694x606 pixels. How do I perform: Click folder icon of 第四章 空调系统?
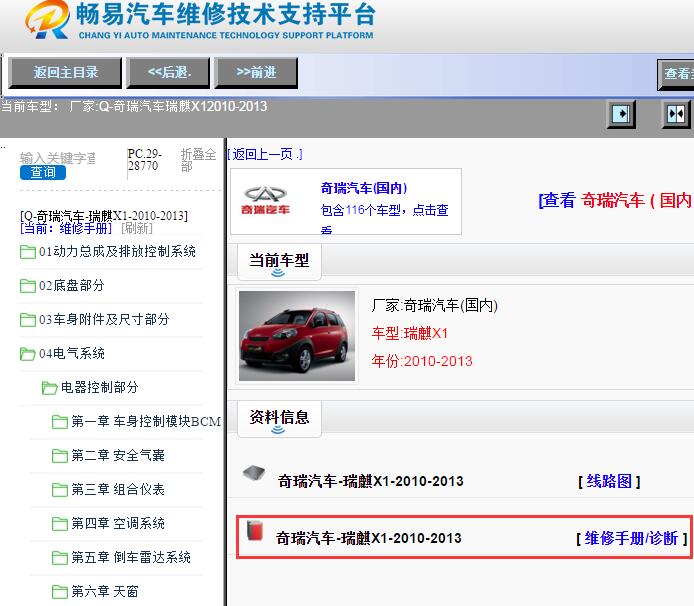pos(60,524)
